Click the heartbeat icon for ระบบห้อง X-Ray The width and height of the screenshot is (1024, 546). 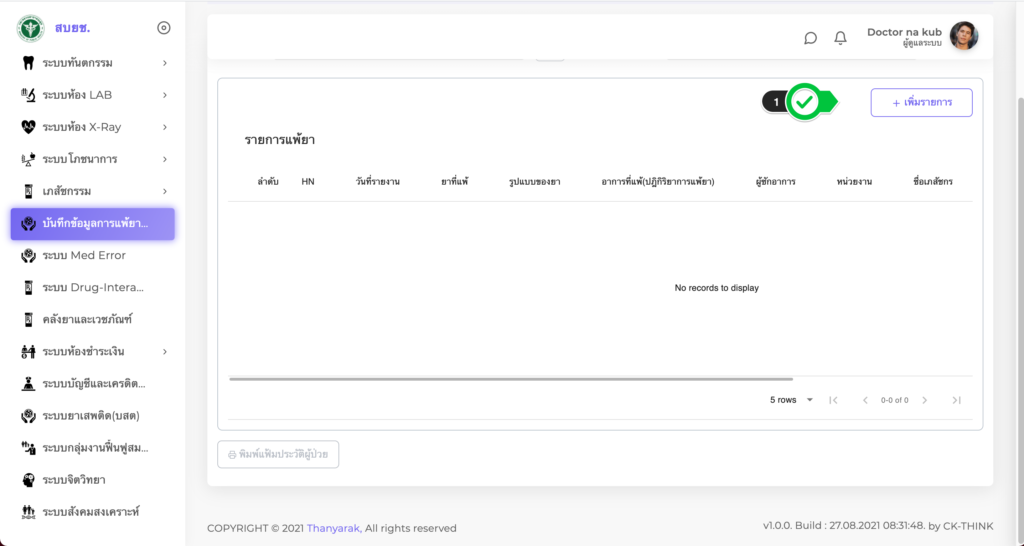[28, 127]
